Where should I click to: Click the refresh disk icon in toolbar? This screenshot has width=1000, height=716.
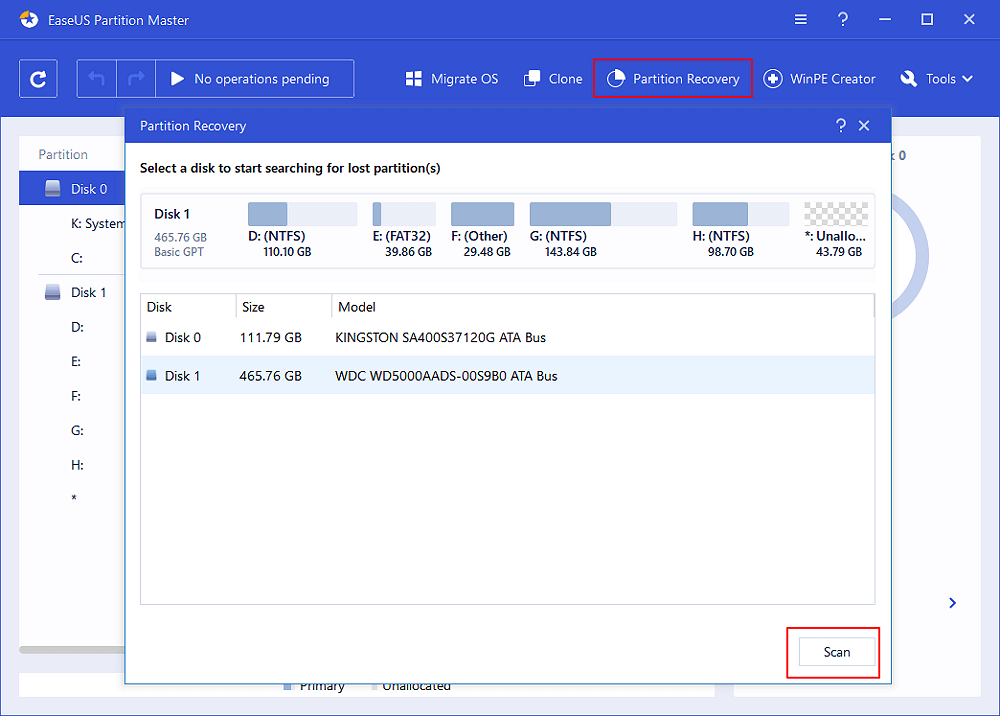coord(38,79)
